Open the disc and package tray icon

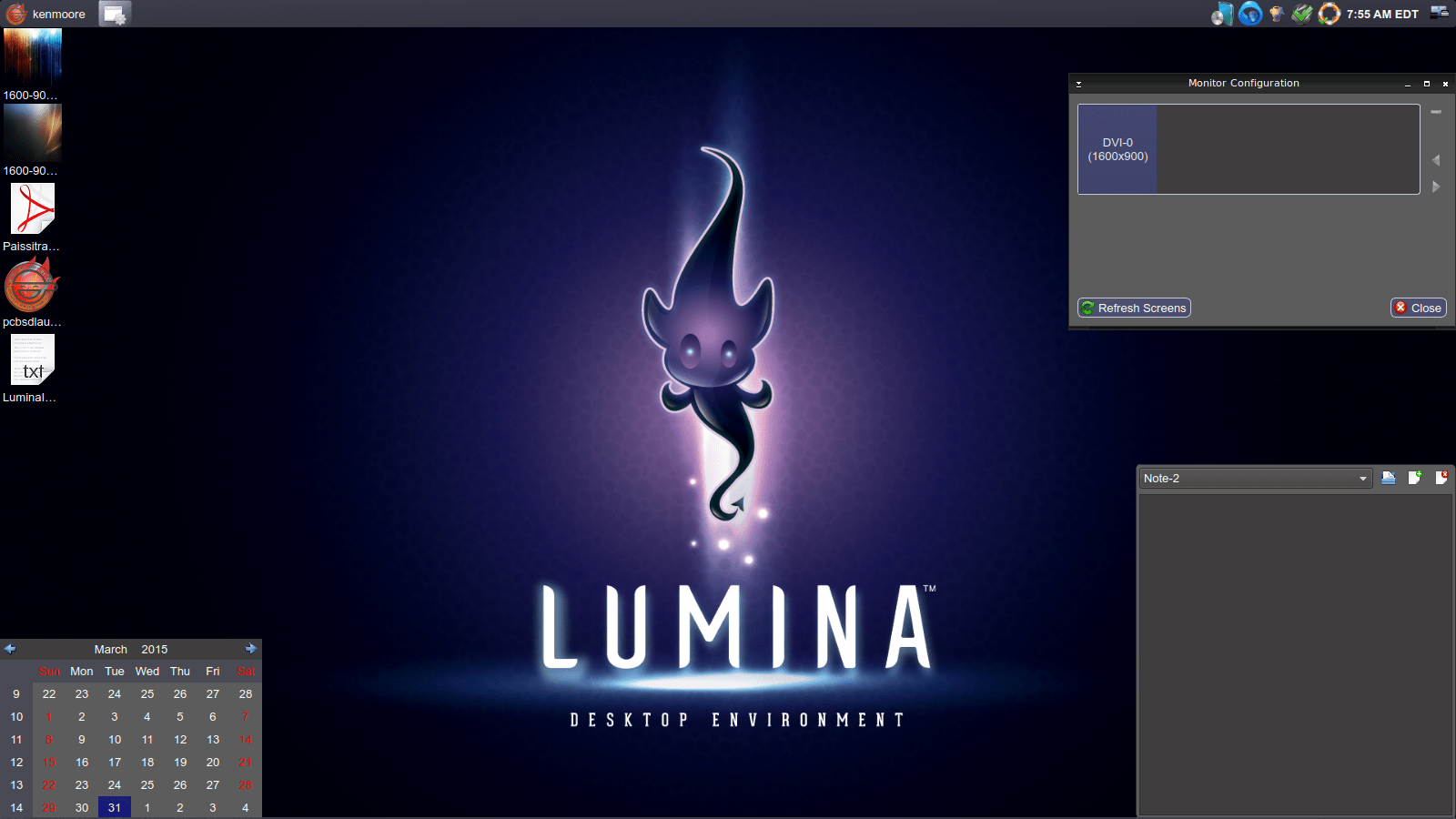(1222, 14)
